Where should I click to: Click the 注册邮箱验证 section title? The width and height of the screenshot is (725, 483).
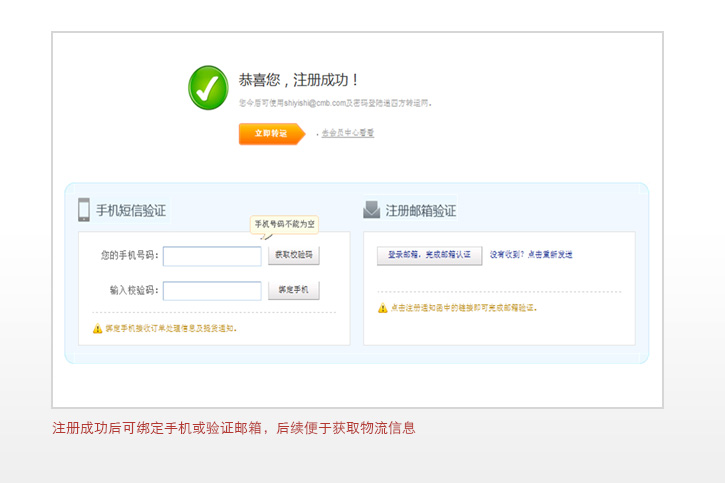pyautogui.click(x=420, y=211)
